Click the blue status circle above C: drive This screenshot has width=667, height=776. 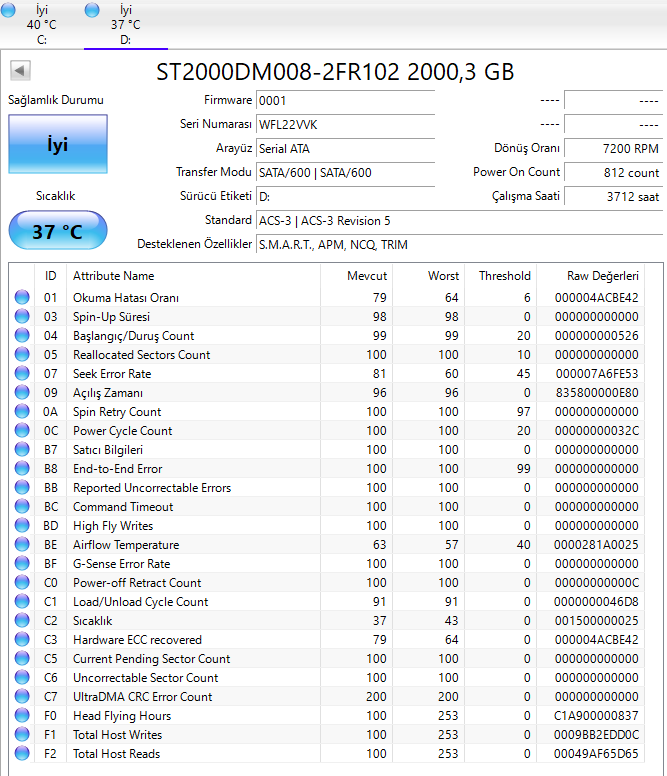click(x=8, y=10)
